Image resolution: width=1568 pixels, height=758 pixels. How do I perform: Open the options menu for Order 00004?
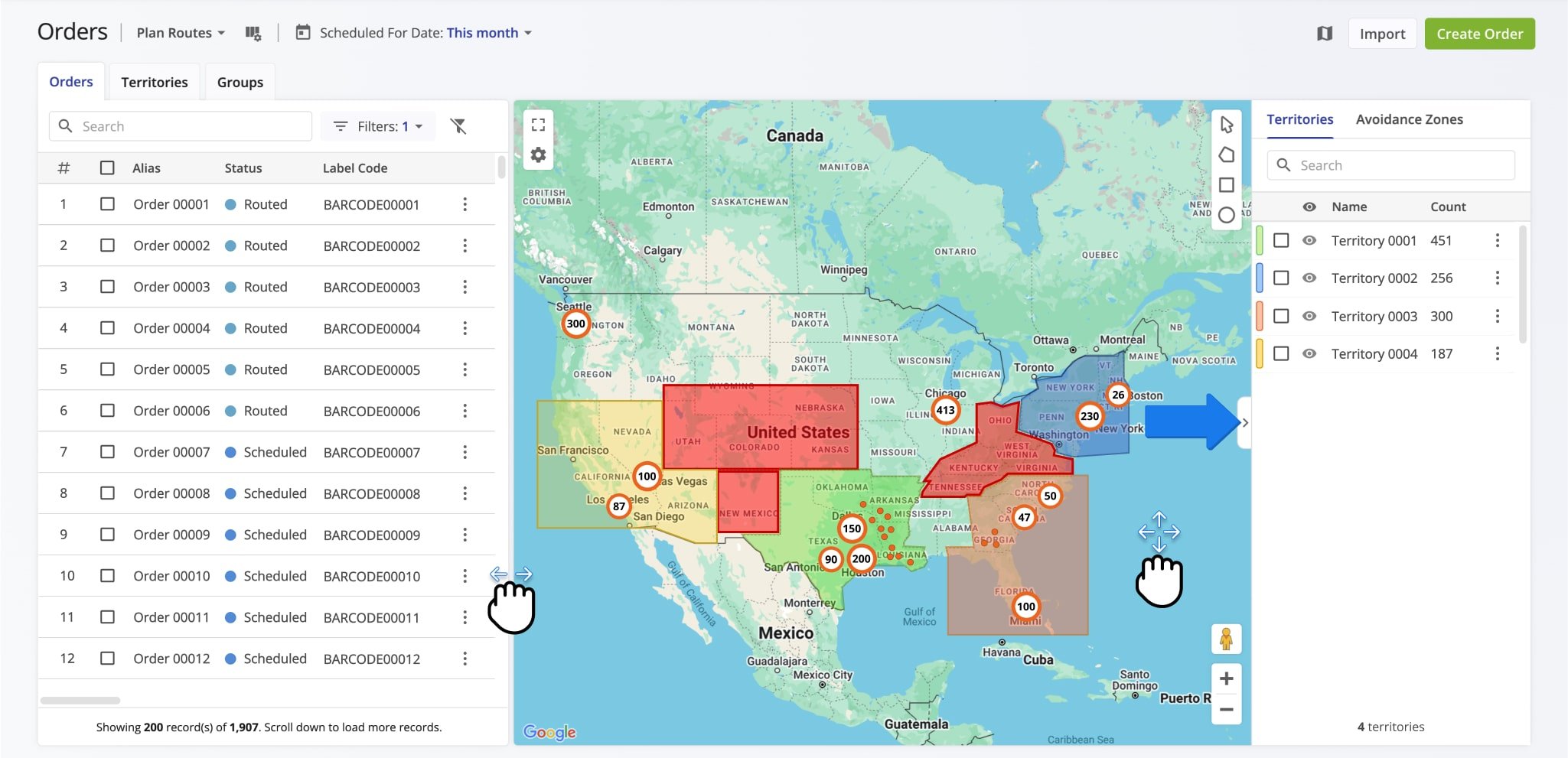pos(465,328)
